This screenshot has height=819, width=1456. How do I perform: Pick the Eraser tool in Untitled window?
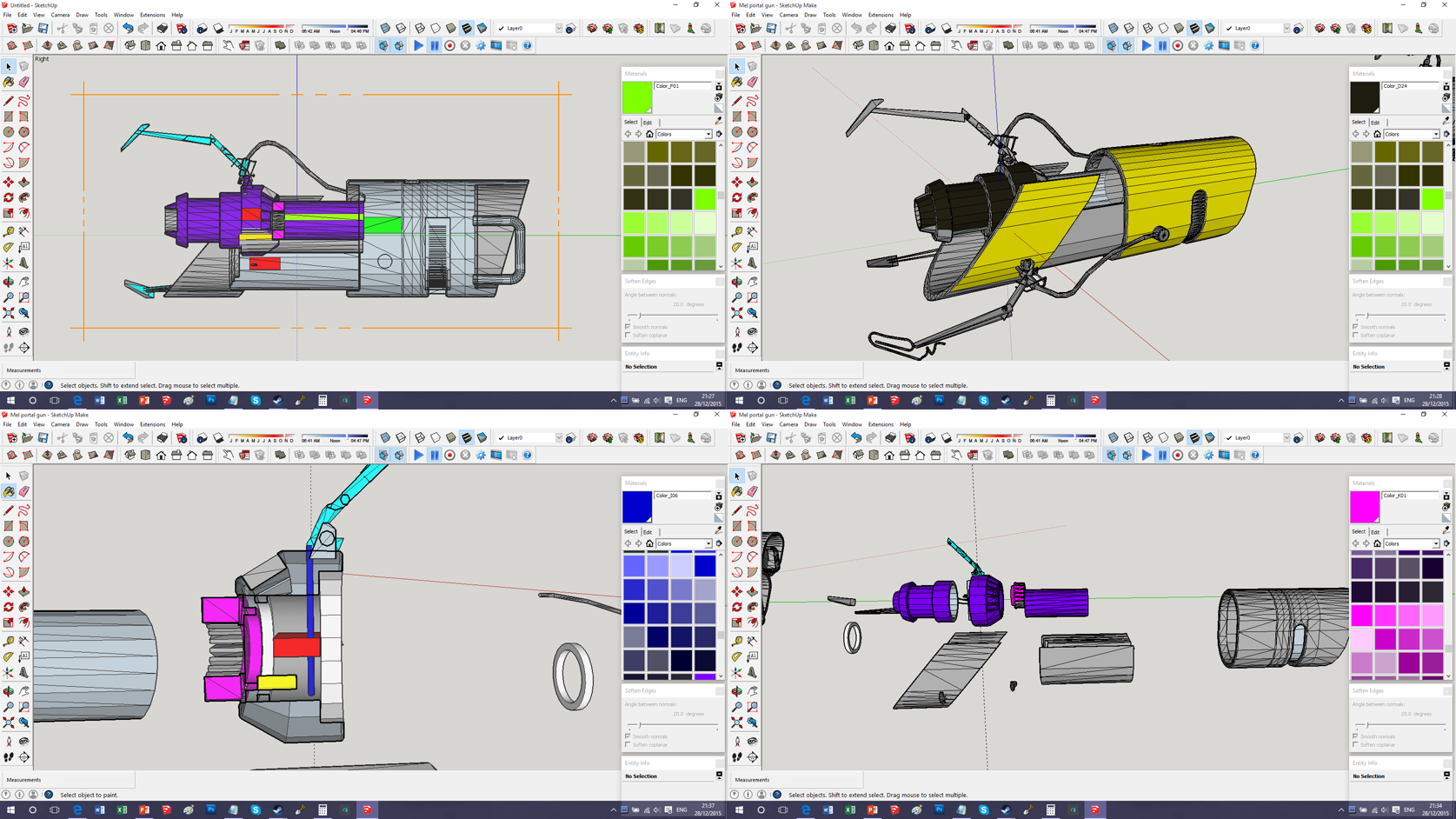(x=24, y=83)
